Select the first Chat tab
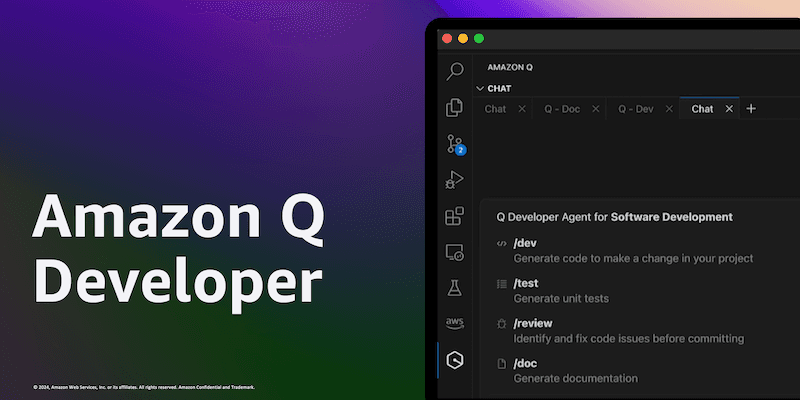 click(x=496, y=109)
